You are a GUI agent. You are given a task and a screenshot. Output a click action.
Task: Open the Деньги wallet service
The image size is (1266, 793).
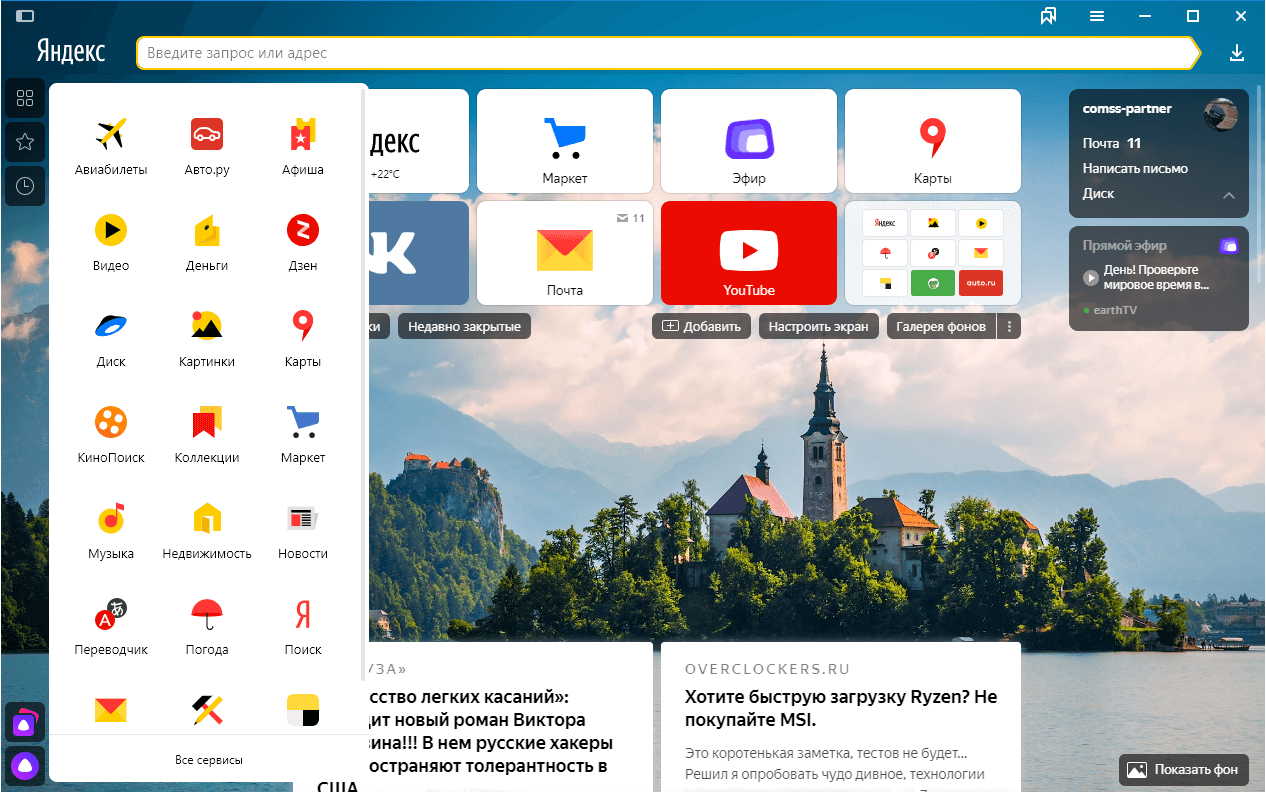click(207, 242)
